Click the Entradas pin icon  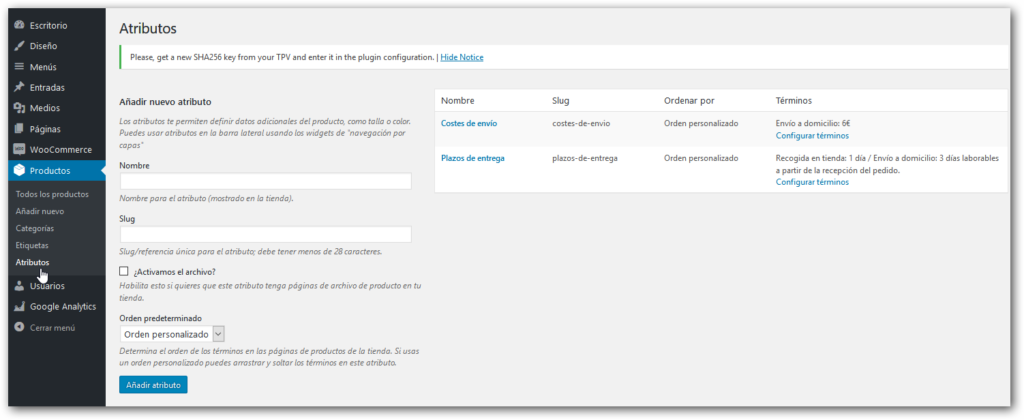pyautogui.click(x=19, y=87)
